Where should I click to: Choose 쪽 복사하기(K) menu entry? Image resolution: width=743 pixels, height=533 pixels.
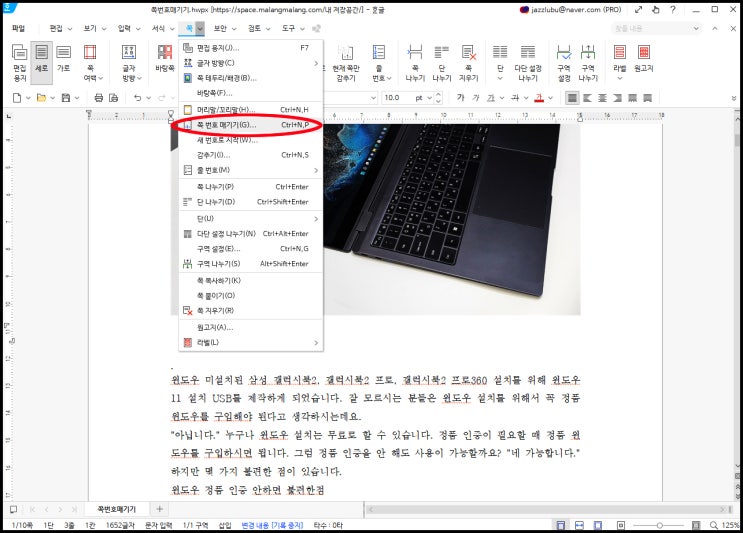[251, 280]
